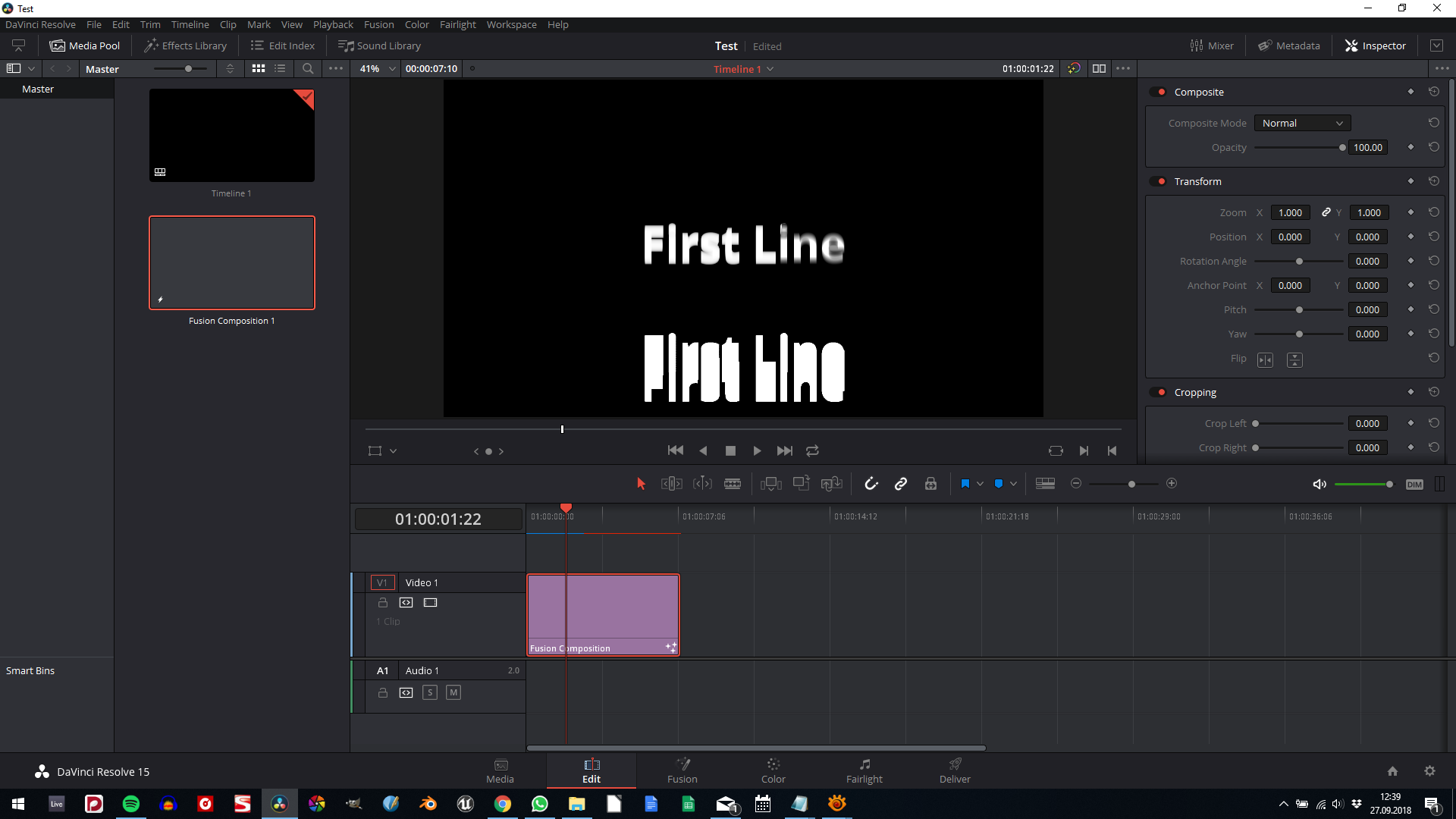
Task: Open the Sound Library panel
Action: (x=379, y=45)
